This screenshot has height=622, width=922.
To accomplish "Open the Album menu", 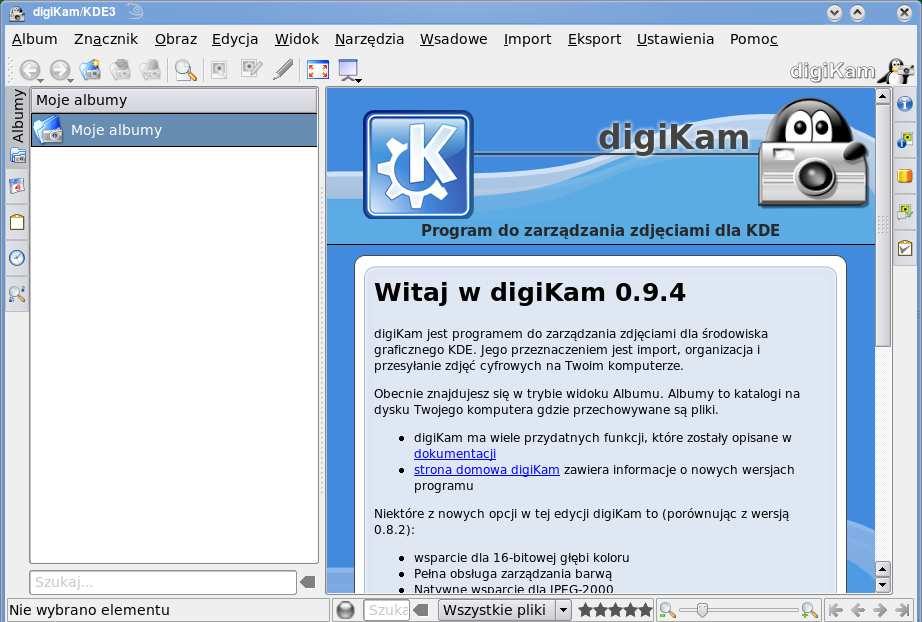I will (35, 39).
